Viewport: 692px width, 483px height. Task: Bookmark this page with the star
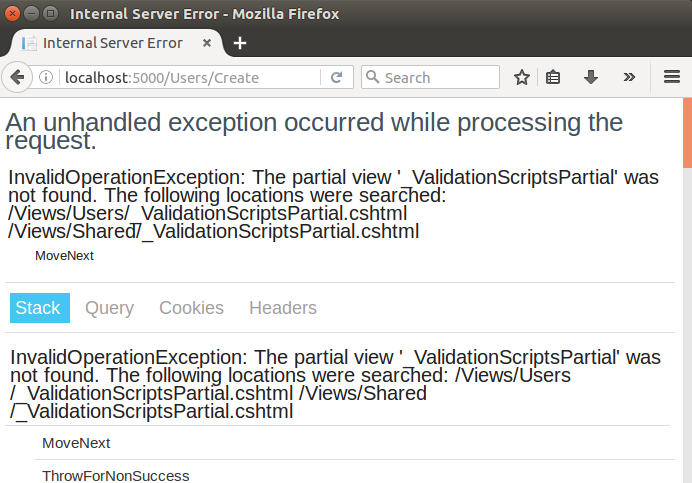pyautogui.click(x=521, y=77)
